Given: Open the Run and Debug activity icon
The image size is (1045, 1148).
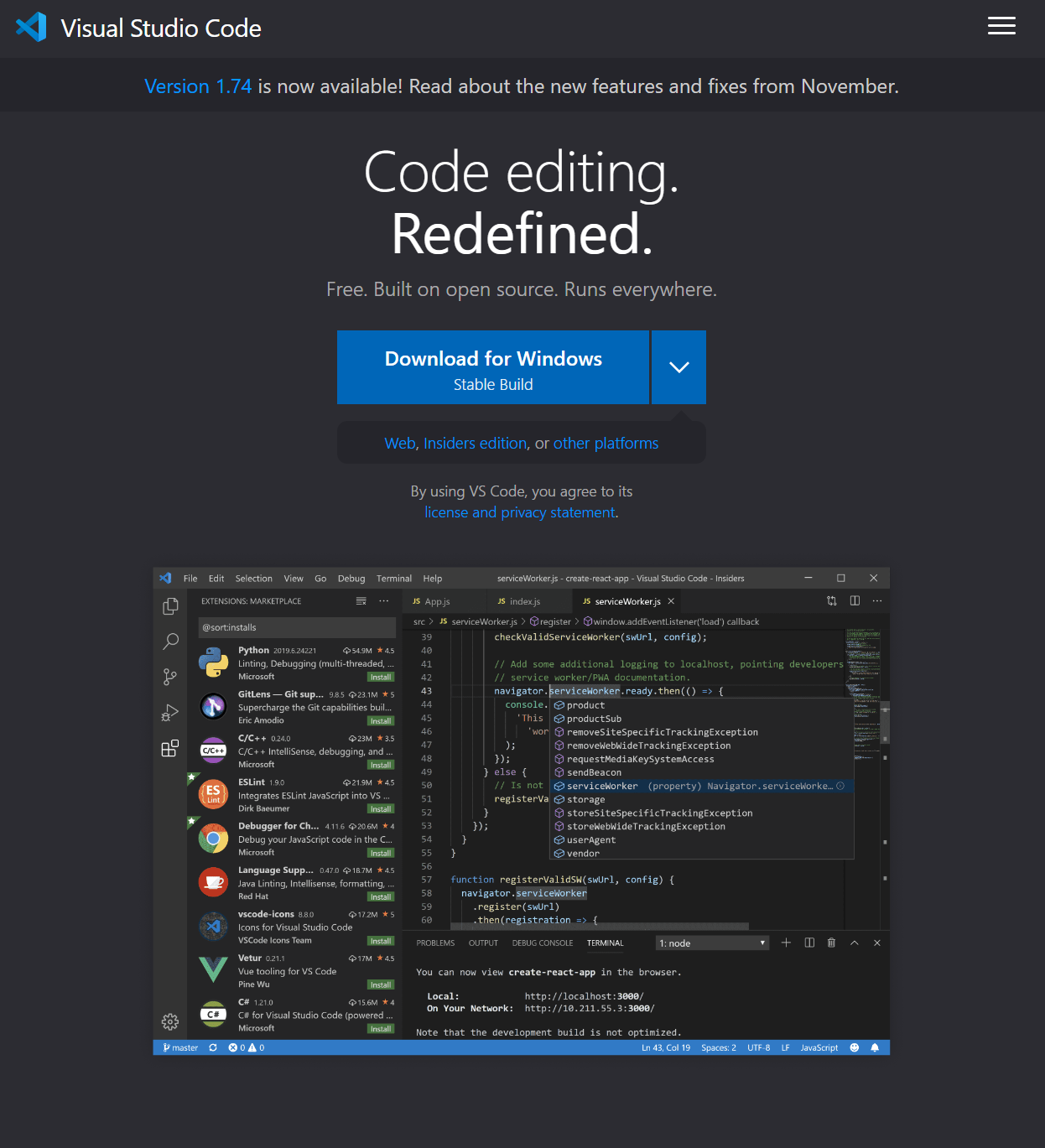Looking at the screenshot, I should click(x=170, y=713).
